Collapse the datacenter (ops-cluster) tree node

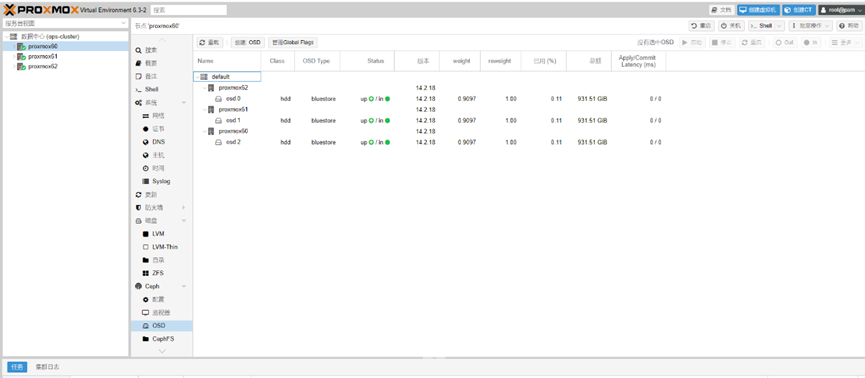click(x=6, y=36)
